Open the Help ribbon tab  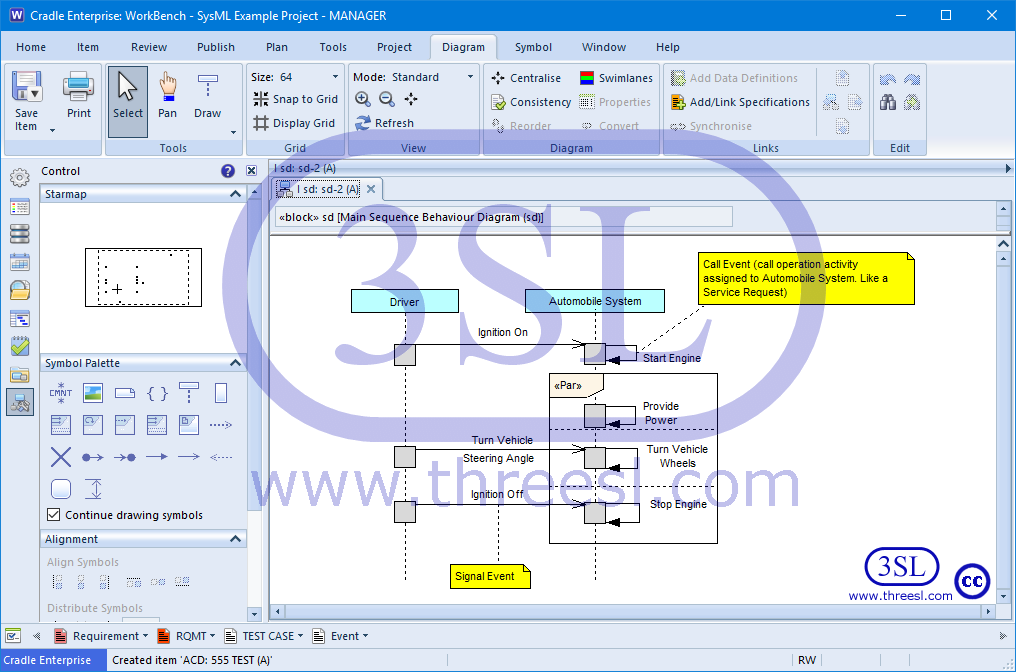click(667, 47)
